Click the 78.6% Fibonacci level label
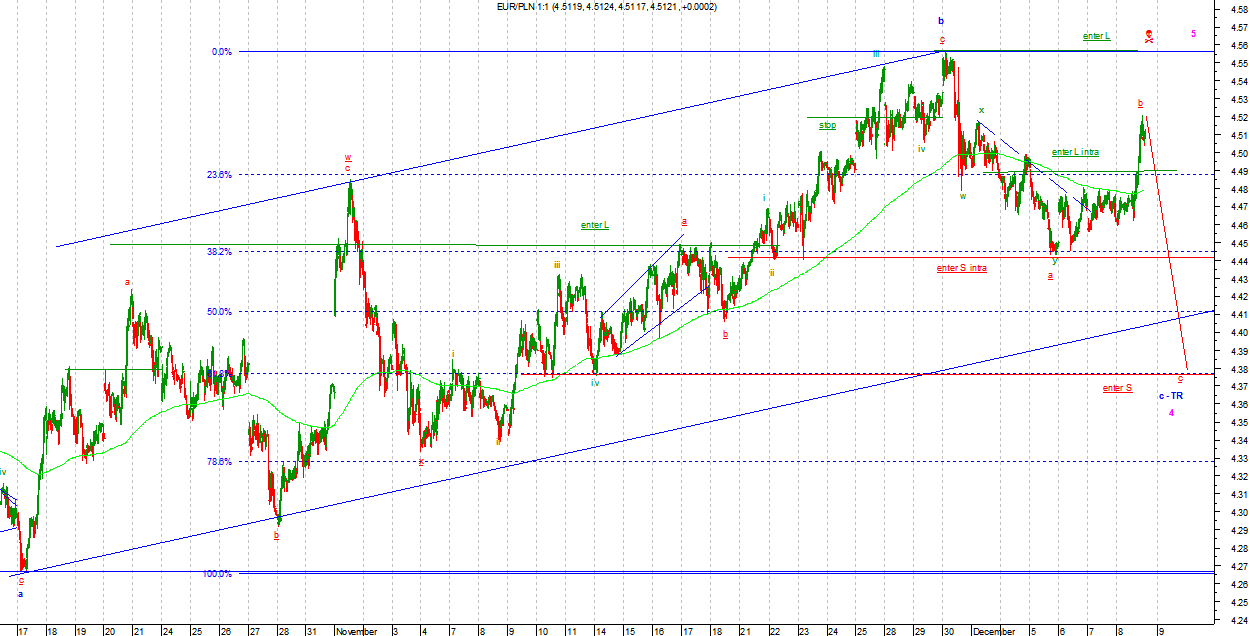 point(219,462)
